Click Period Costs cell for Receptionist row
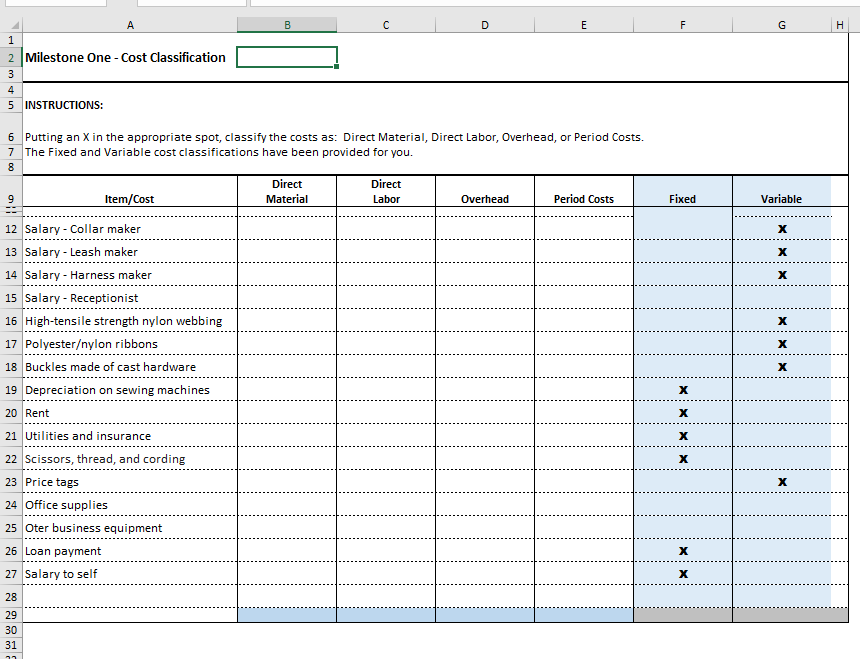Screen dimensions: 860x659 584,298
